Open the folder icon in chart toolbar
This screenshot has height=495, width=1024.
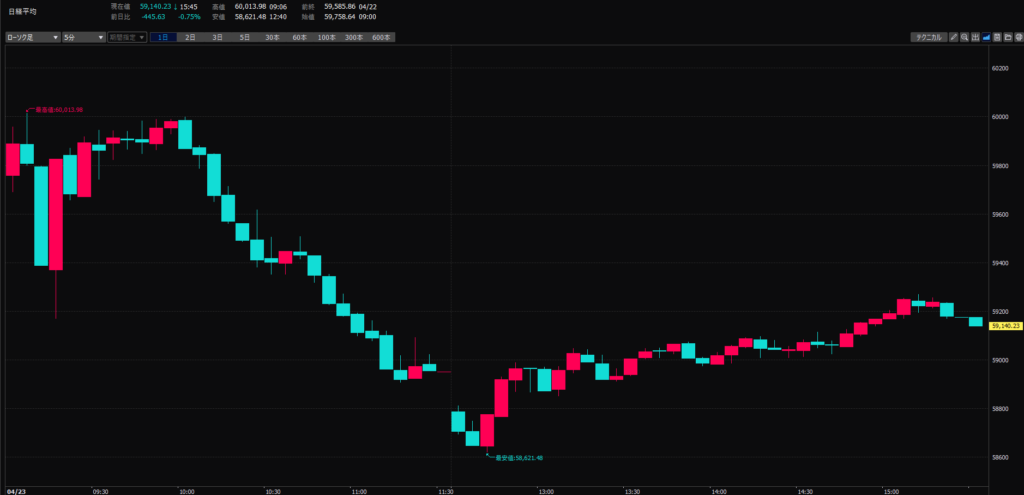click(x=1007, y=37)
